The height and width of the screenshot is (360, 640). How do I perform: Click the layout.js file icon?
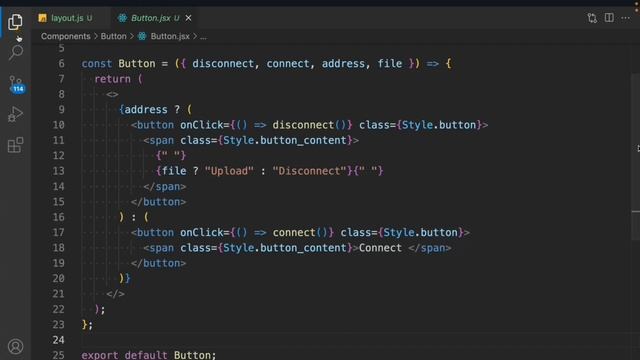point(42,18)
